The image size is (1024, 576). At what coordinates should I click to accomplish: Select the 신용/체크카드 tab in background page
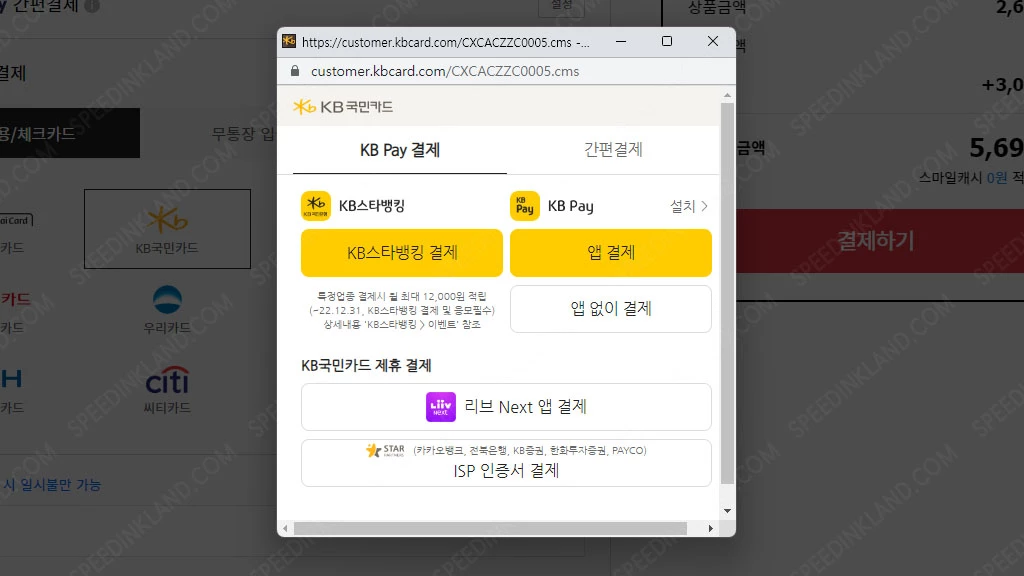pos(70,133)
